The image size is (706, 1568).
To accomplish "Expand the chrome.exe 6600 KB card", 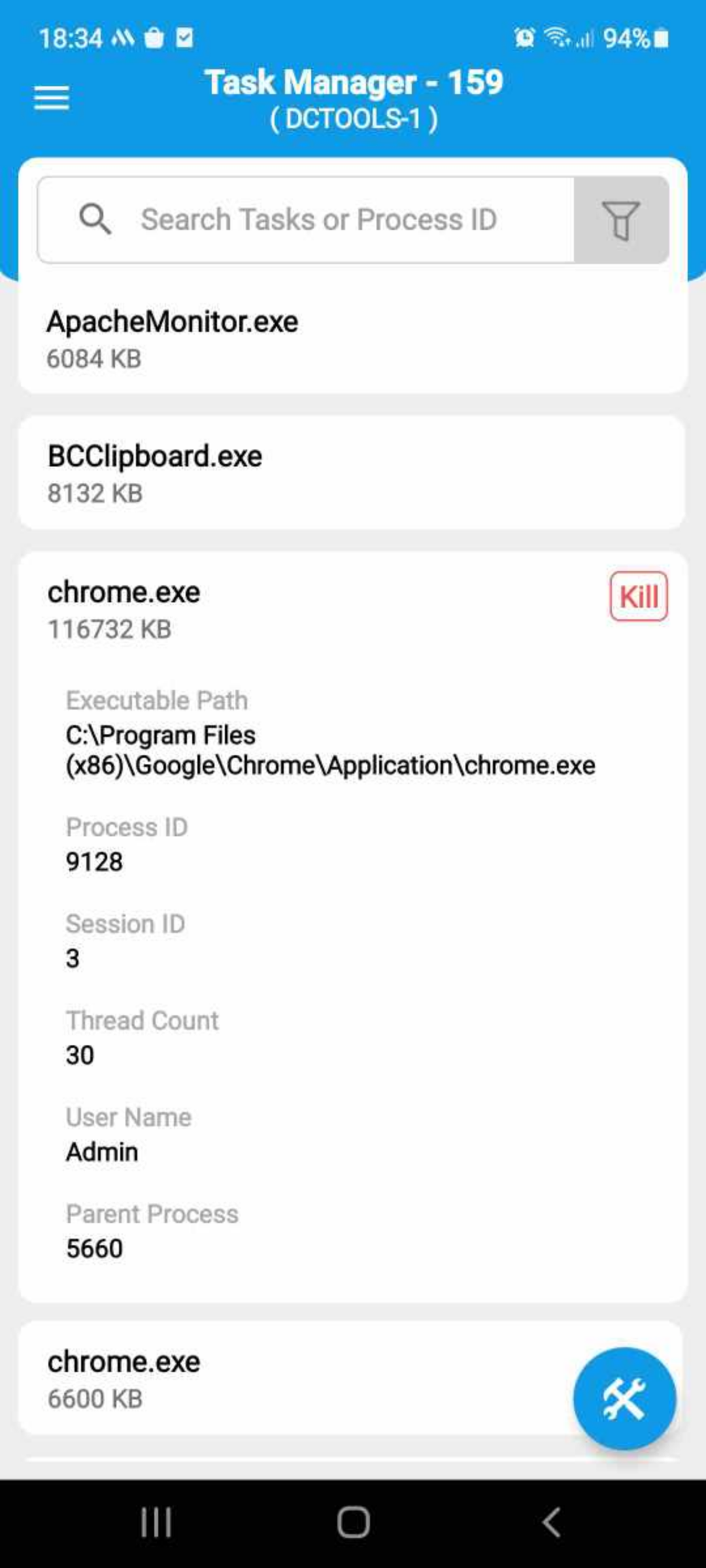I will pos(294,1379).
